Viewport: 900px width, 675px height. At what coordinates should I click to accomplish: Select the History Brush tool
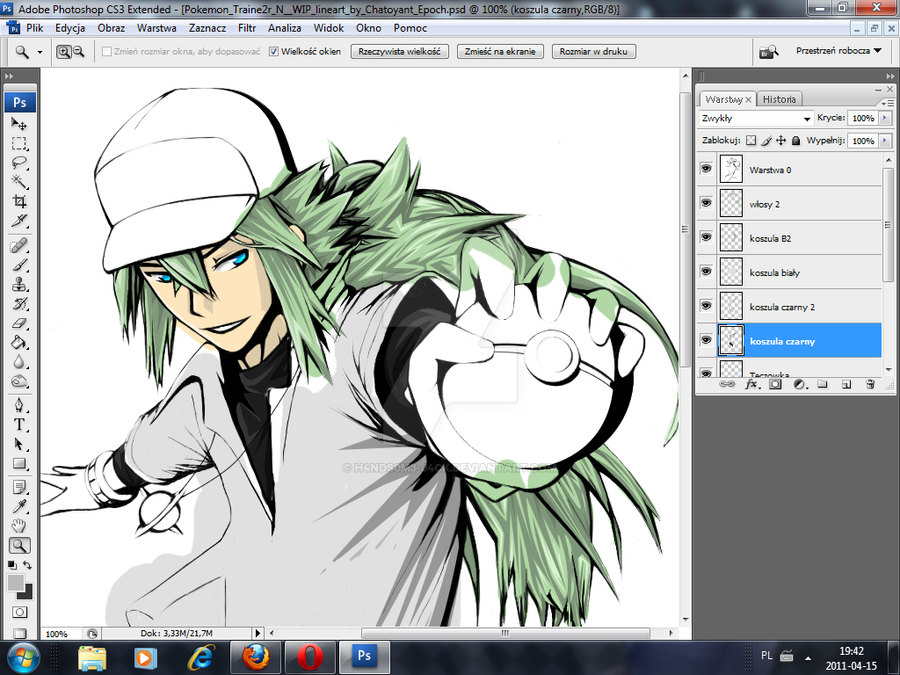(19, 304)
